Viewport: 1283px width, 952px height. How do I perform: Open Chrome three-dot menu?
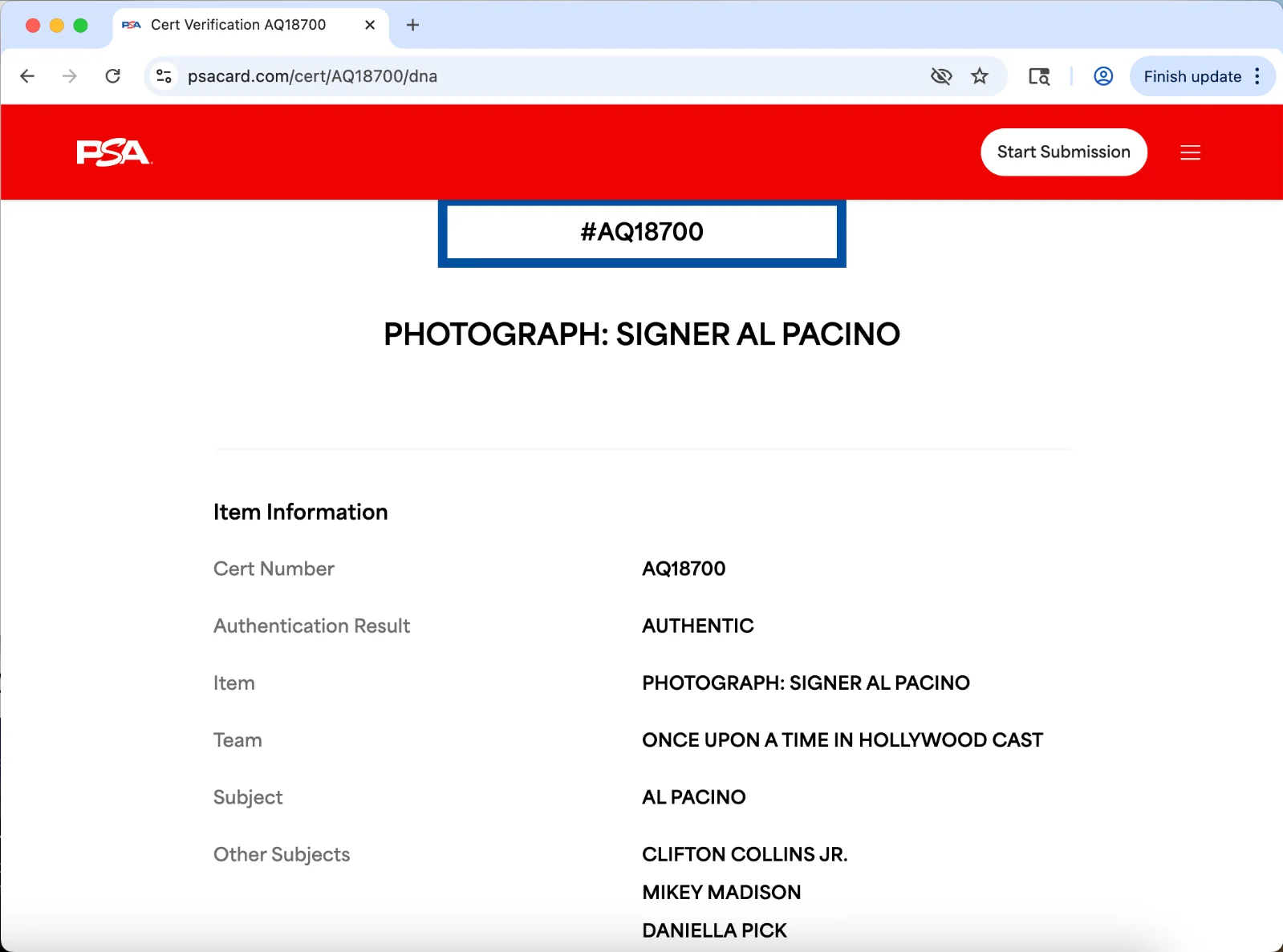click(x=1257, y=76)
